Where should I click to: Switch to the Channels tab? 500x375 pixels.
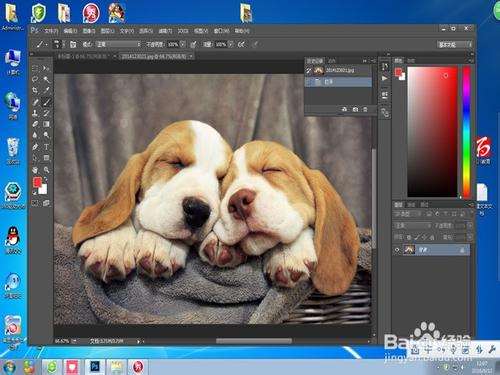[x=411, y=205]
